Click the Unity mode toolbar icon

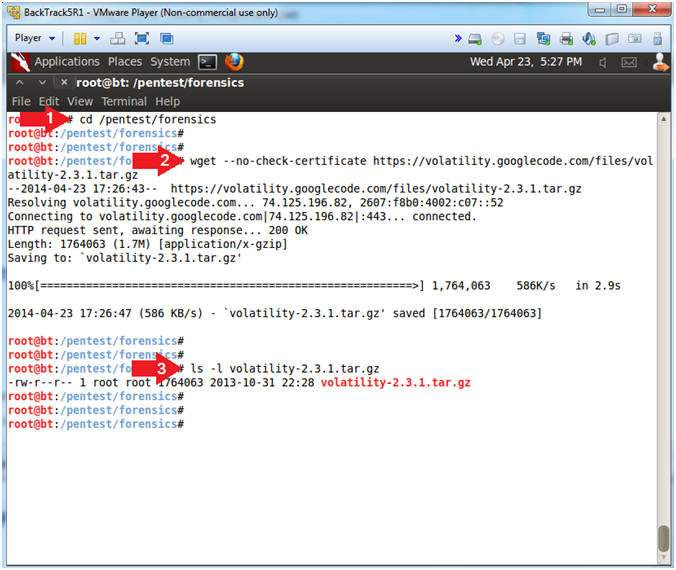pyautogui.click(x=166, y=39)
